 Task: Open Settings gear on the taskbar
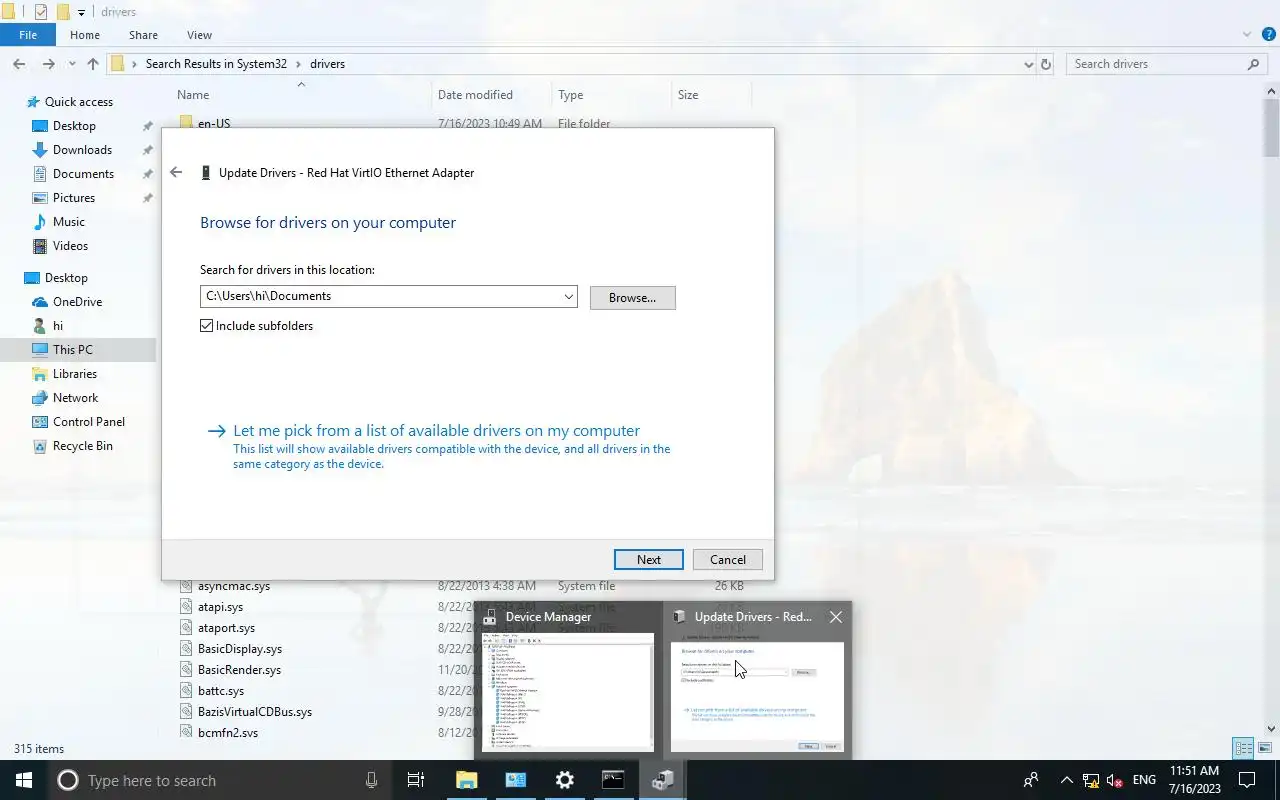(565, 780)
